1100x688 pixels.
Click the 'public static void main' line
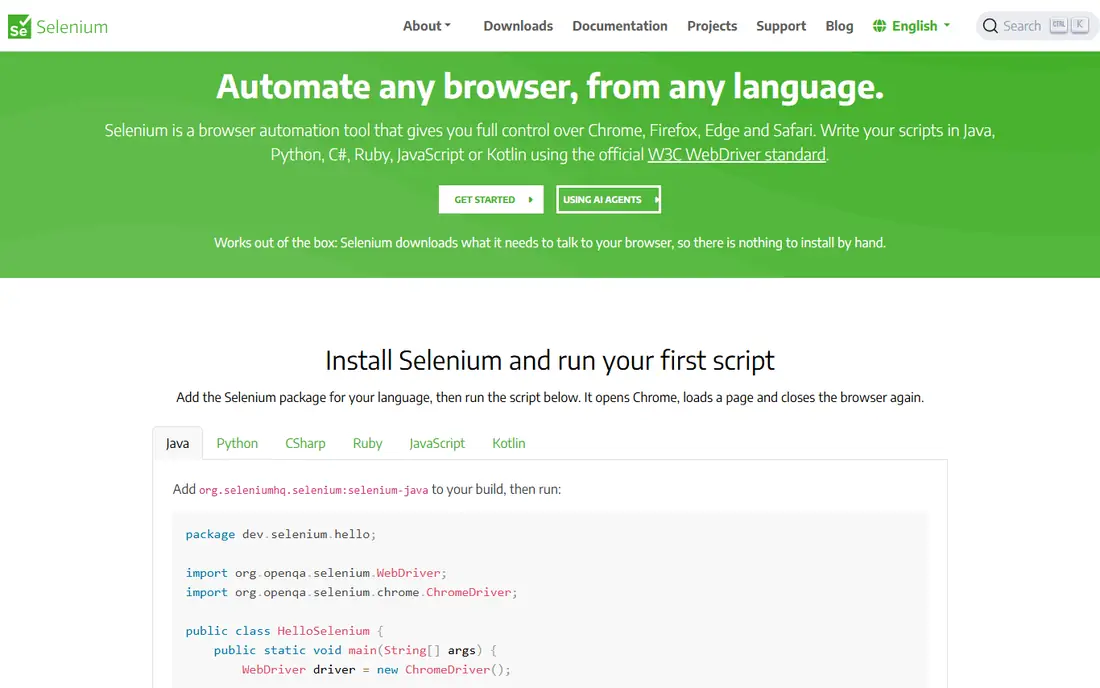[355, 650]
